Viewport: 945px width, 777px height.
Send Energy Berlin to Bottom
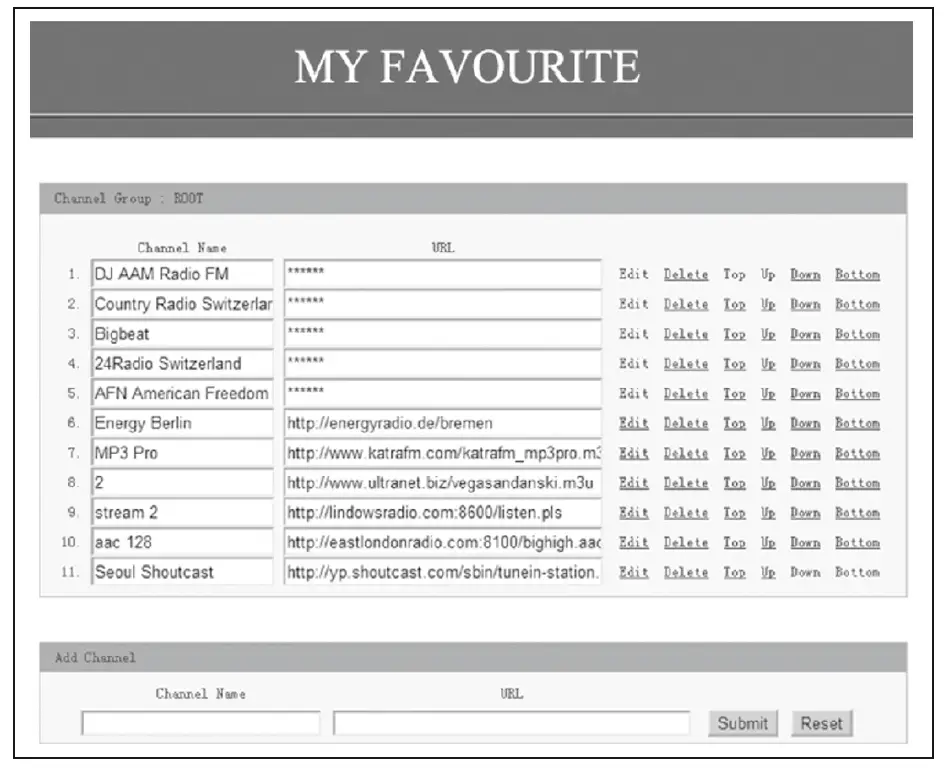(857, 423)
